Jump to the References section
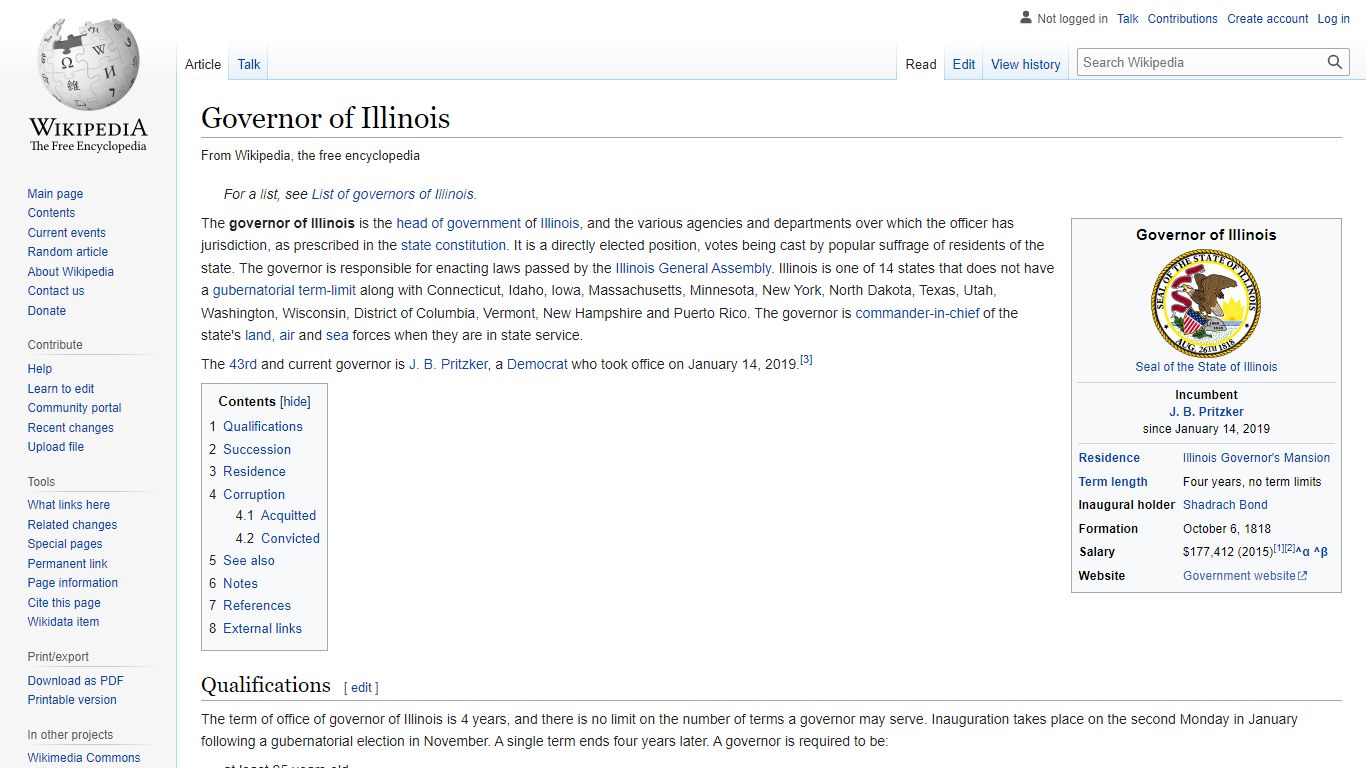This screenshot has height=768, width=1366. [x=250, y=606]
